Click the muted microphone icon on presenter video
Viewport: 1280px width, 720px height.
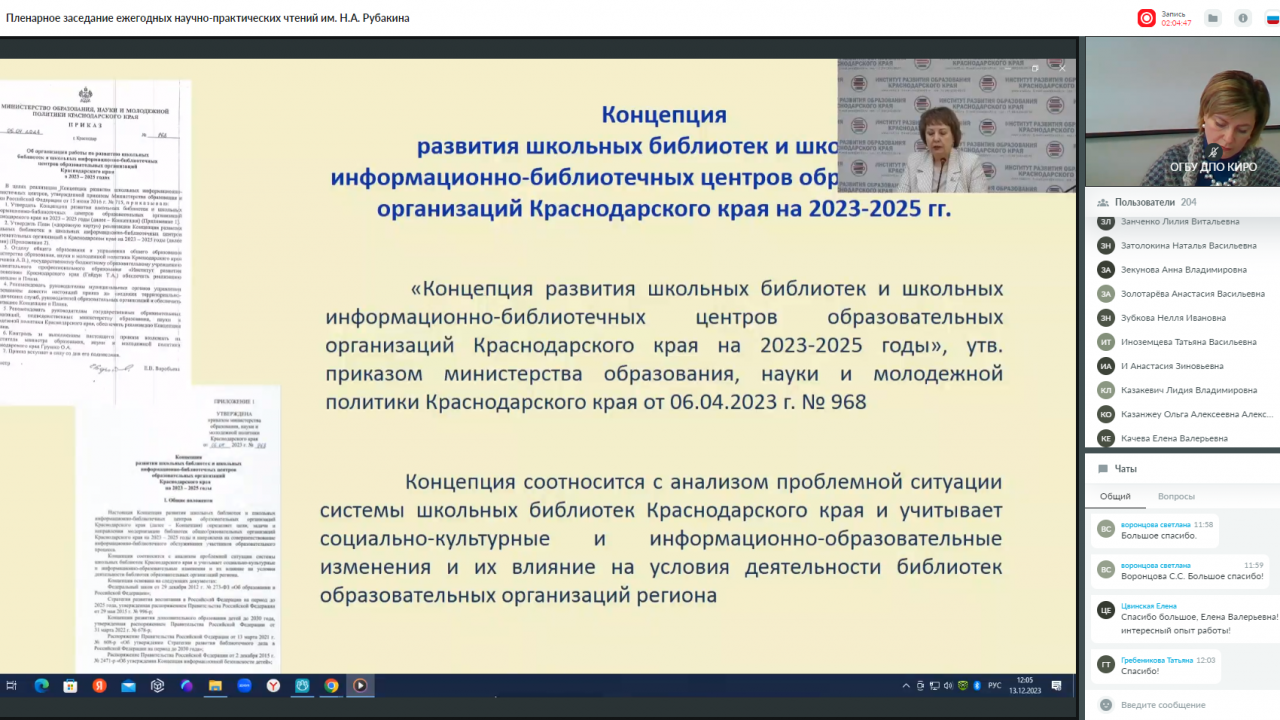(x=1215, y=151)
